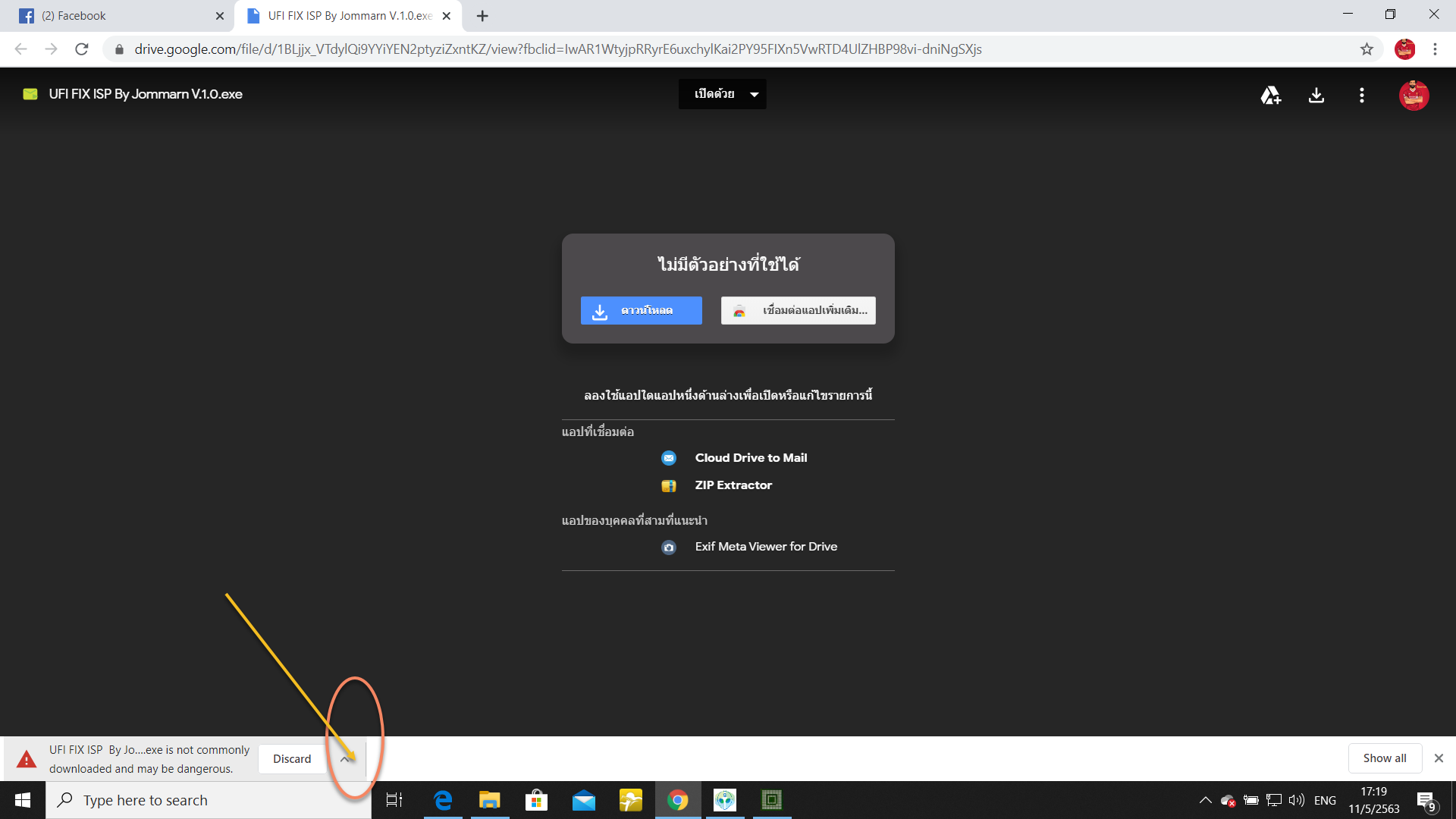Go forward to next page
This screenshot has width=1456, height=819.
tap(52, 49)
